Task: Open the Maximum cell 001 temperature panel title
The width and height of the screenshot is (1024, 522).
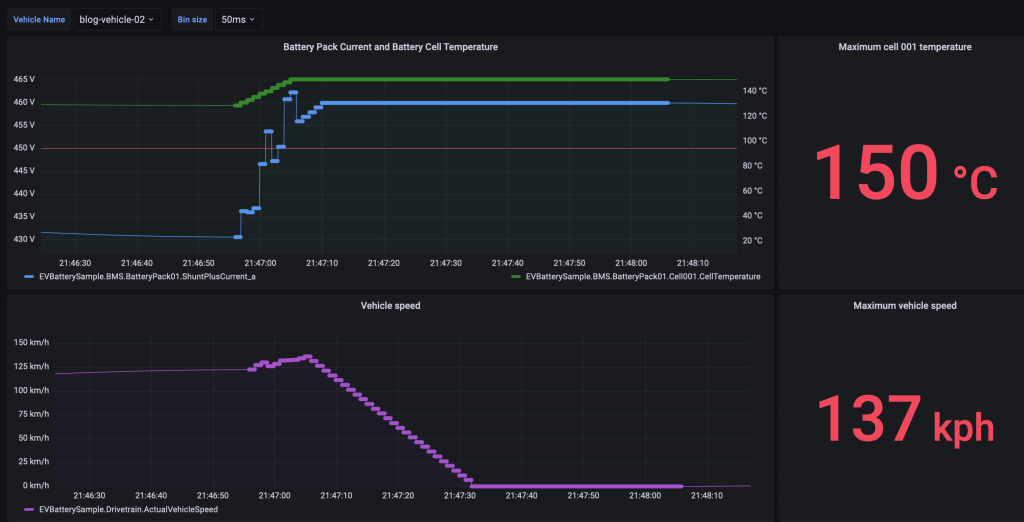Action: [x=904, y=47]
